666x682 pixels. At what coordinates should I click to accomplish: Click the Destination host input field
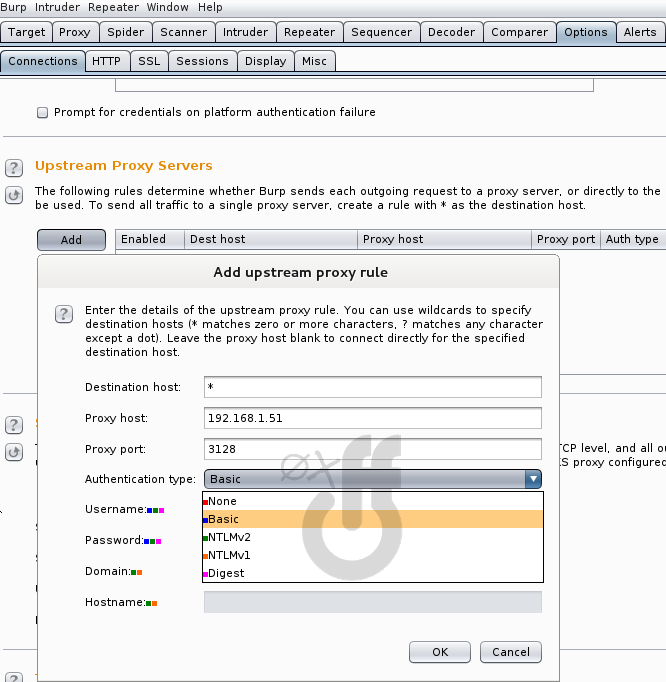tap(373, 387)
